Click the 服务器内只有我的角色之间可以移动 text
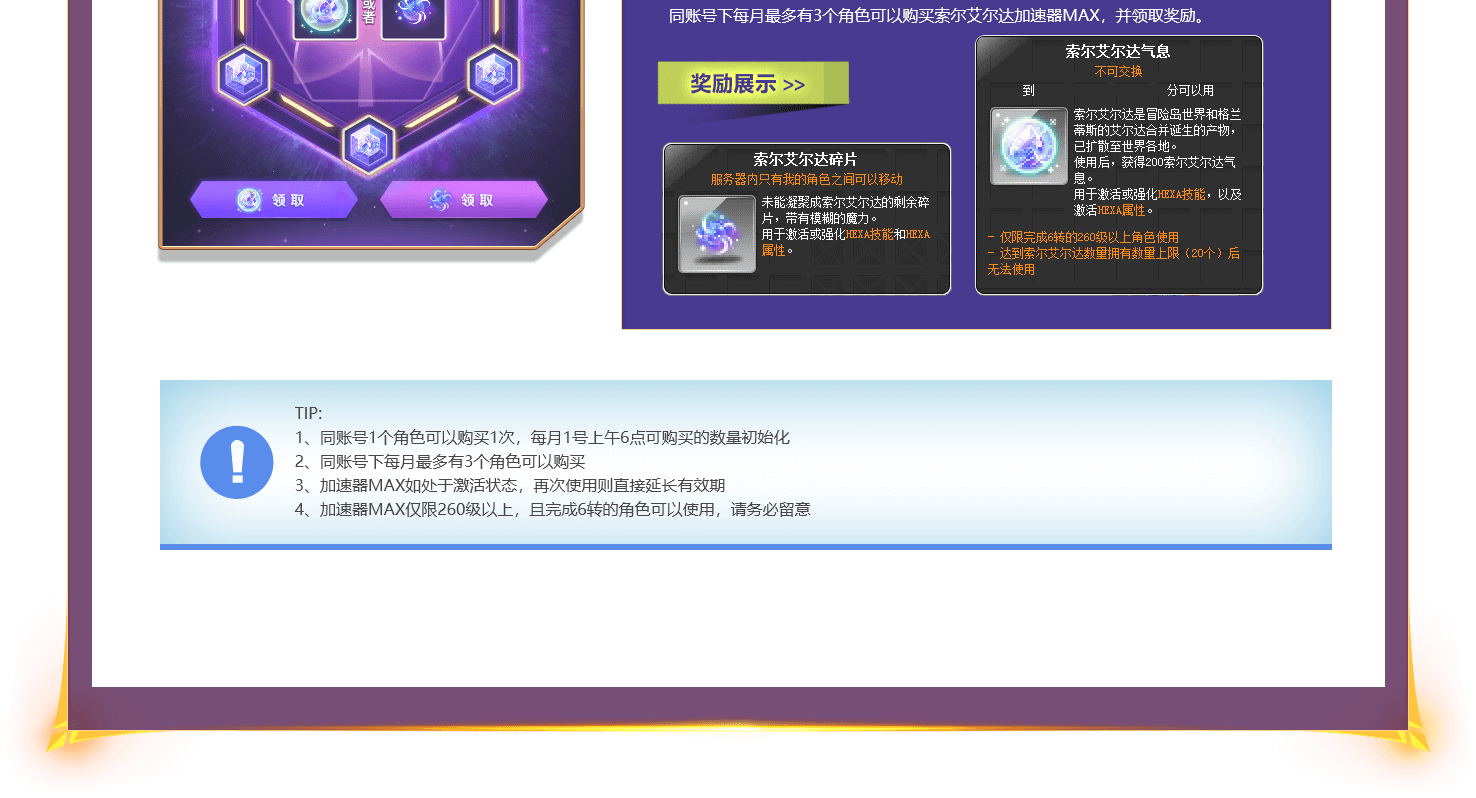Image resolution: width=1476 pixels, height=798 pixels. [x=806, y=179]
